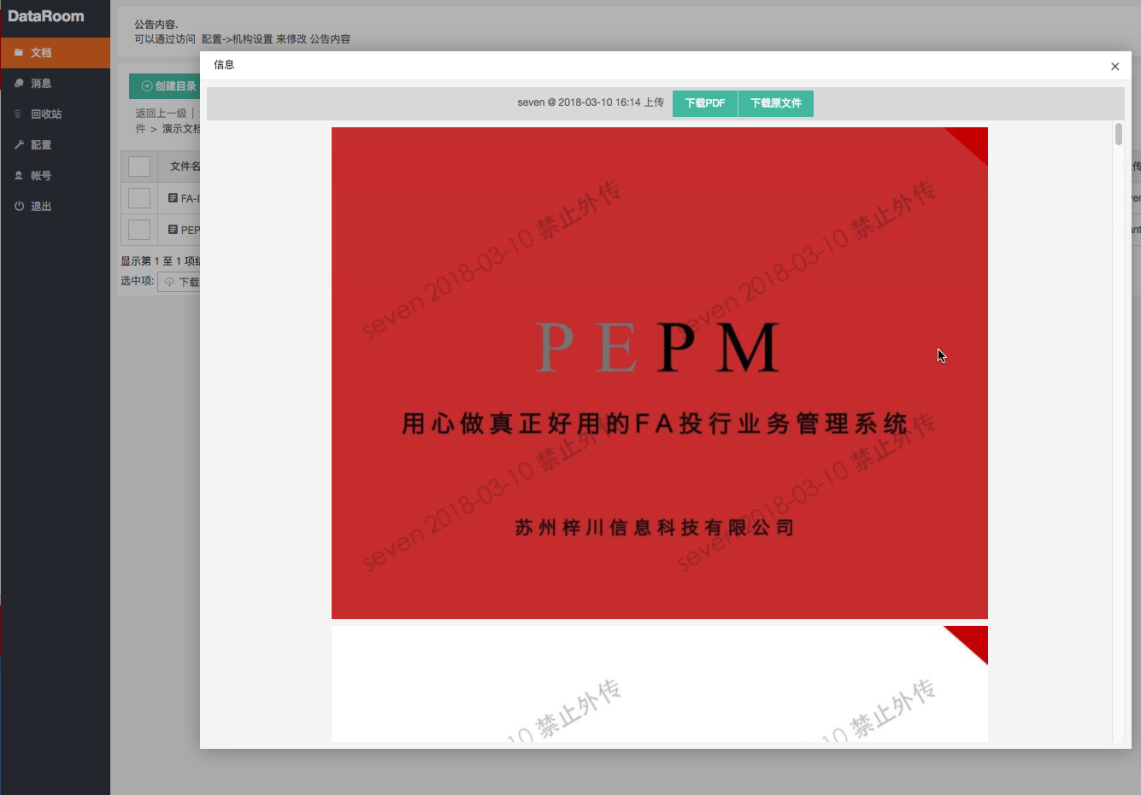This screenshot has height=795, width=1141.
Task: Click the 信息 dialog title
Action: tap(224, 65)
